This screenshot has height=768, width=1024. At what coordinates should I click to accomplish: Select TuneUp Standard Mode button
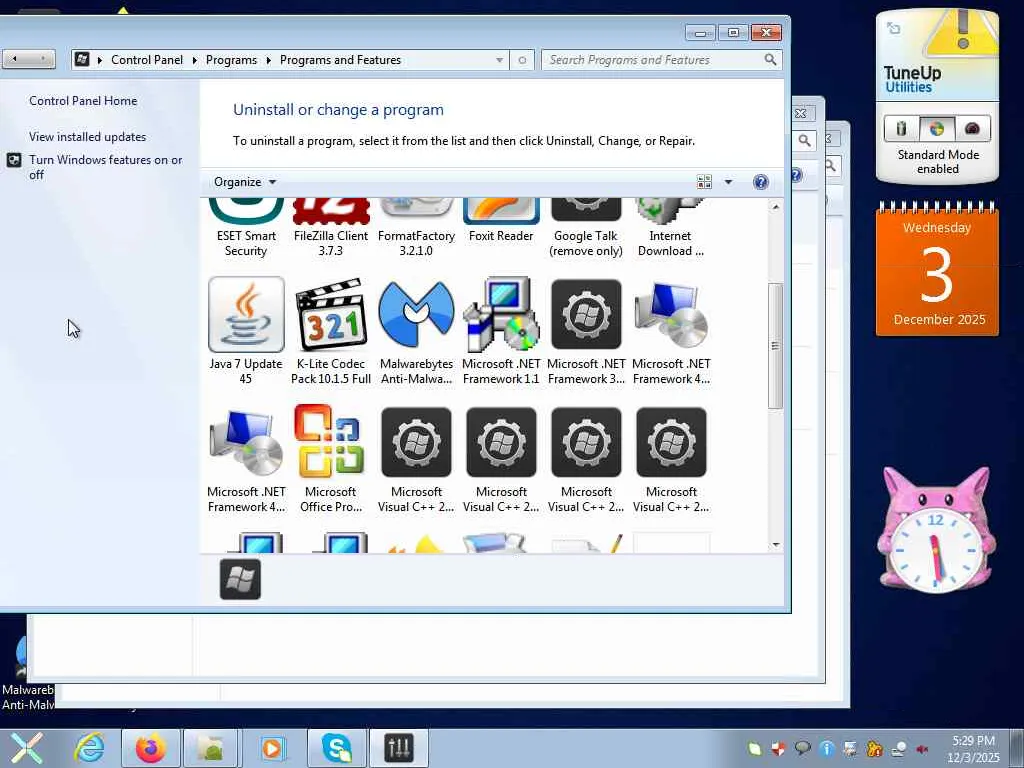point(936,129)
